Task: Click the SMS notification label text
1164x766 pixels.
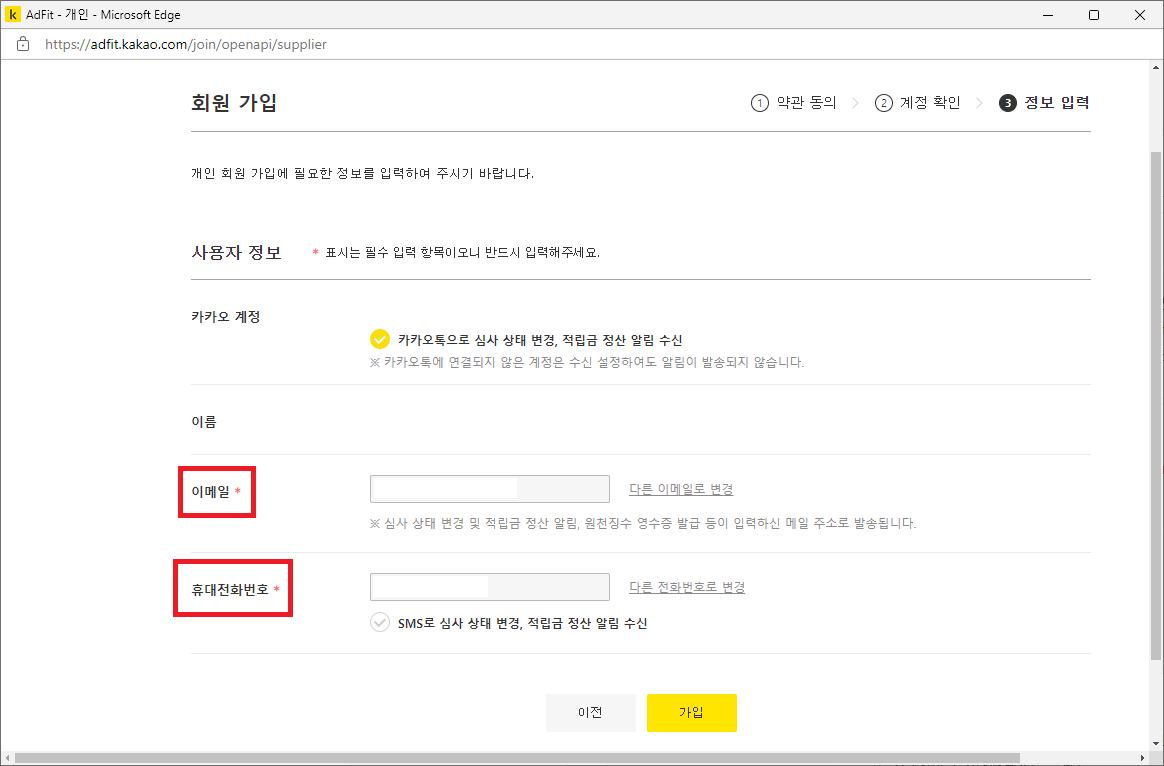Action: pos(523,623)
